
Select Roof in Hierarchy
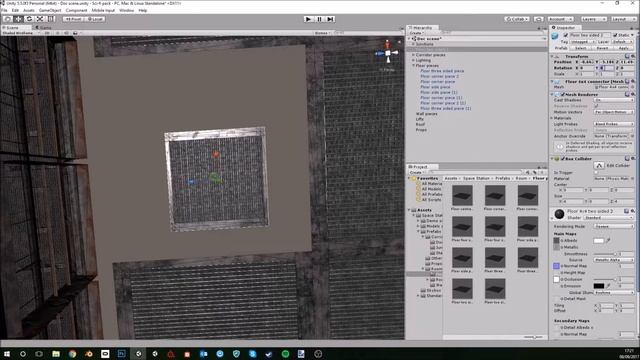pyautogui.click(x=420, y=124)
